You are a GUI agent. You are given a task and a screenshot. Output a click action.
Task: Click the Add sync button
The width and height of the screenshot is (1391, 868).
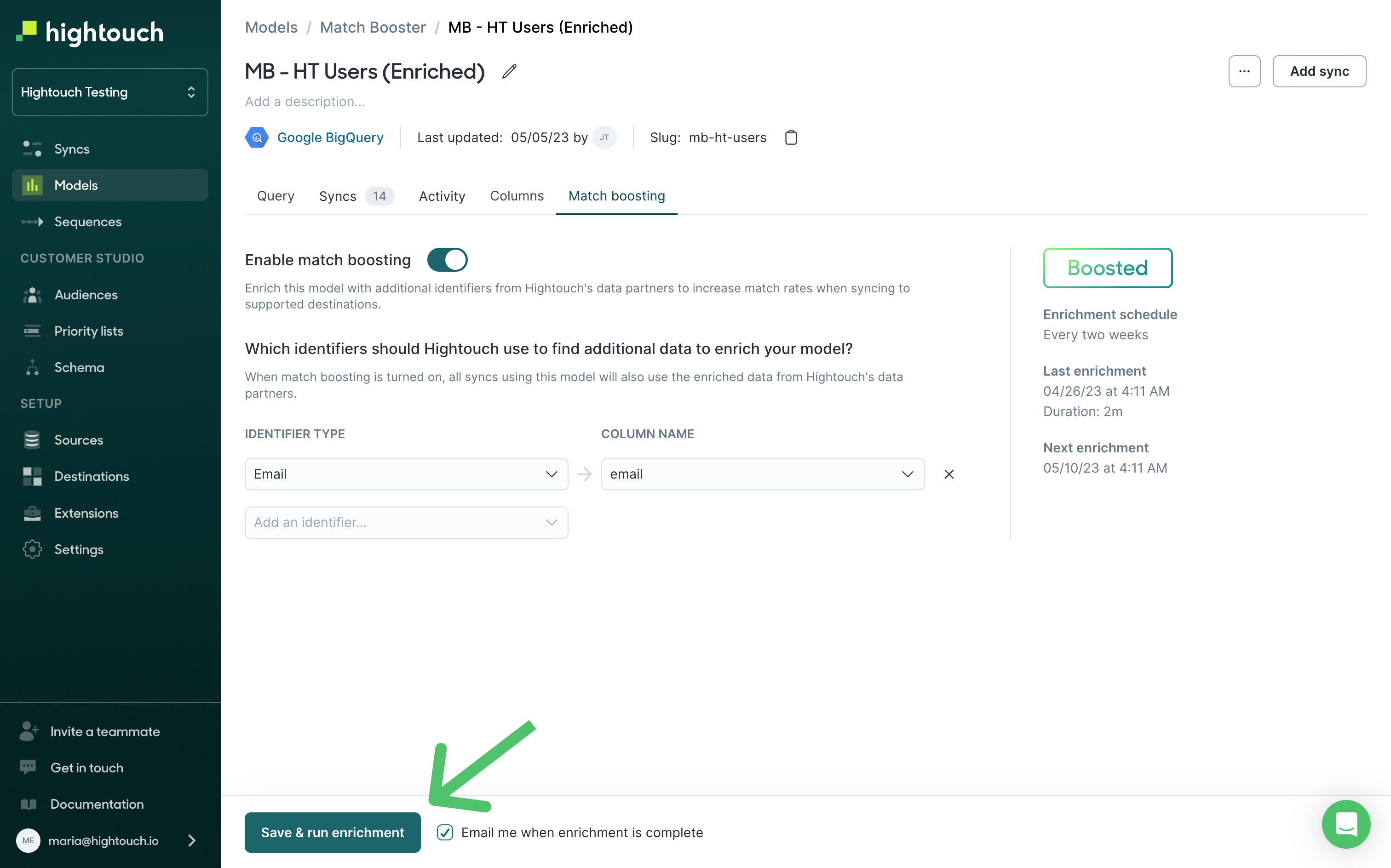point(1319,71)
